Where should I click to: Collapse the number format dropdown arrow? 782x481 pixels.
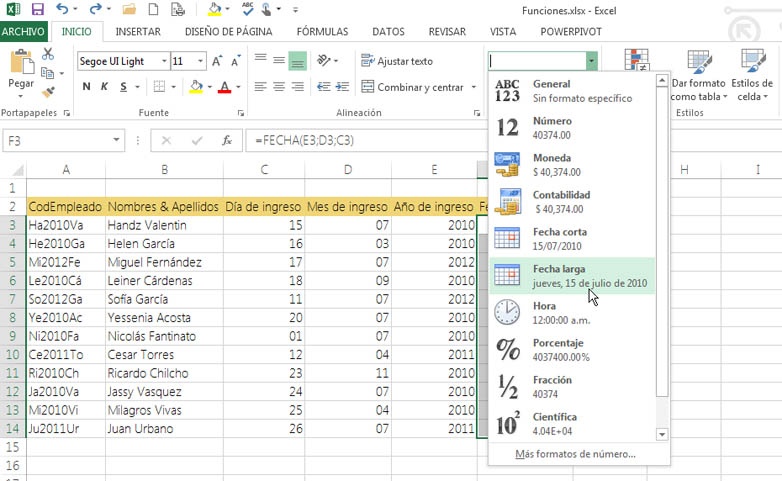tap(591, 61)
